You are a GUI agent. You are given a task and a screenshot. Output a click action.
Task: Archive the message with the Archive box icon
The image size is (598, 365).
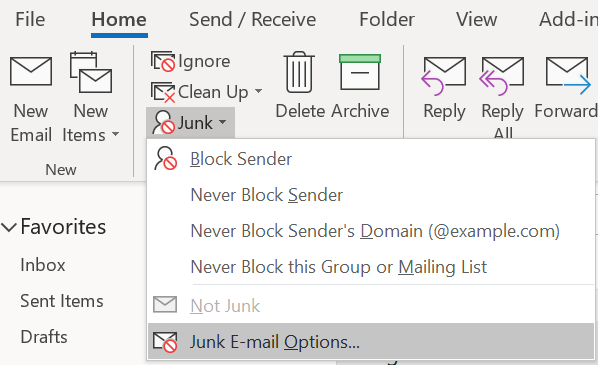(x=360, y=72)
